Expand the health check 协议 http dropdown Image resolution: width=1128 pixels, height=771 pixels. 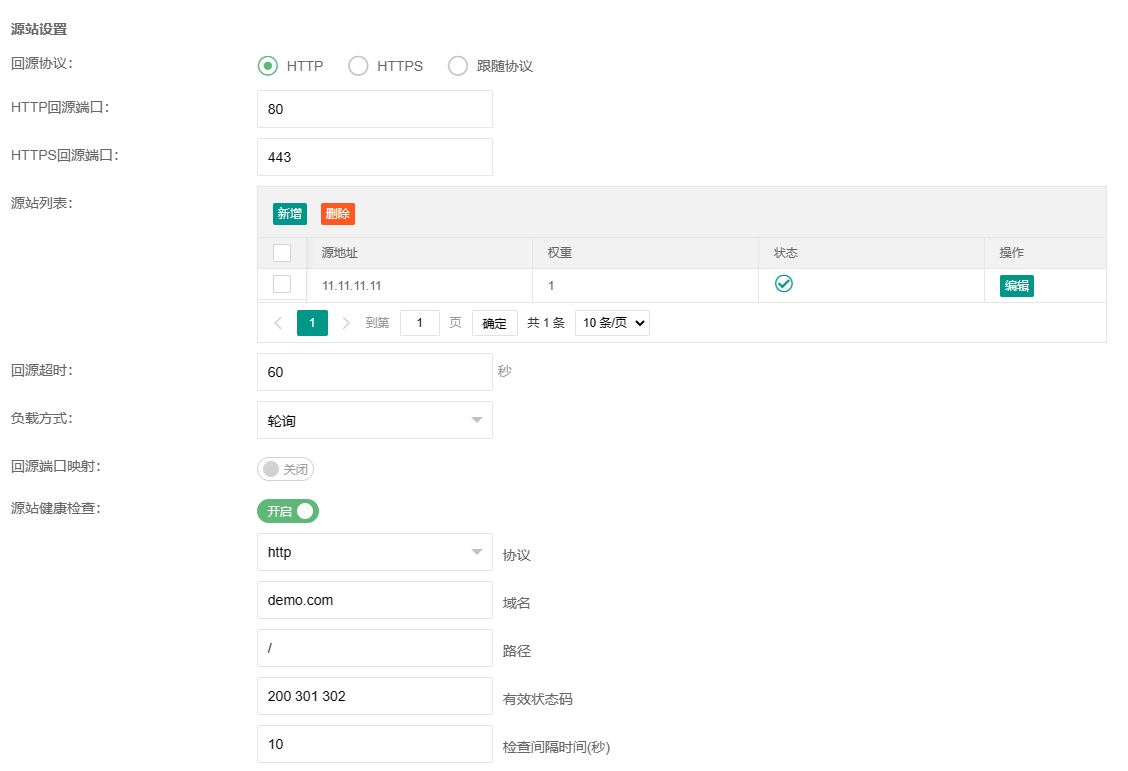coord(374,552)
